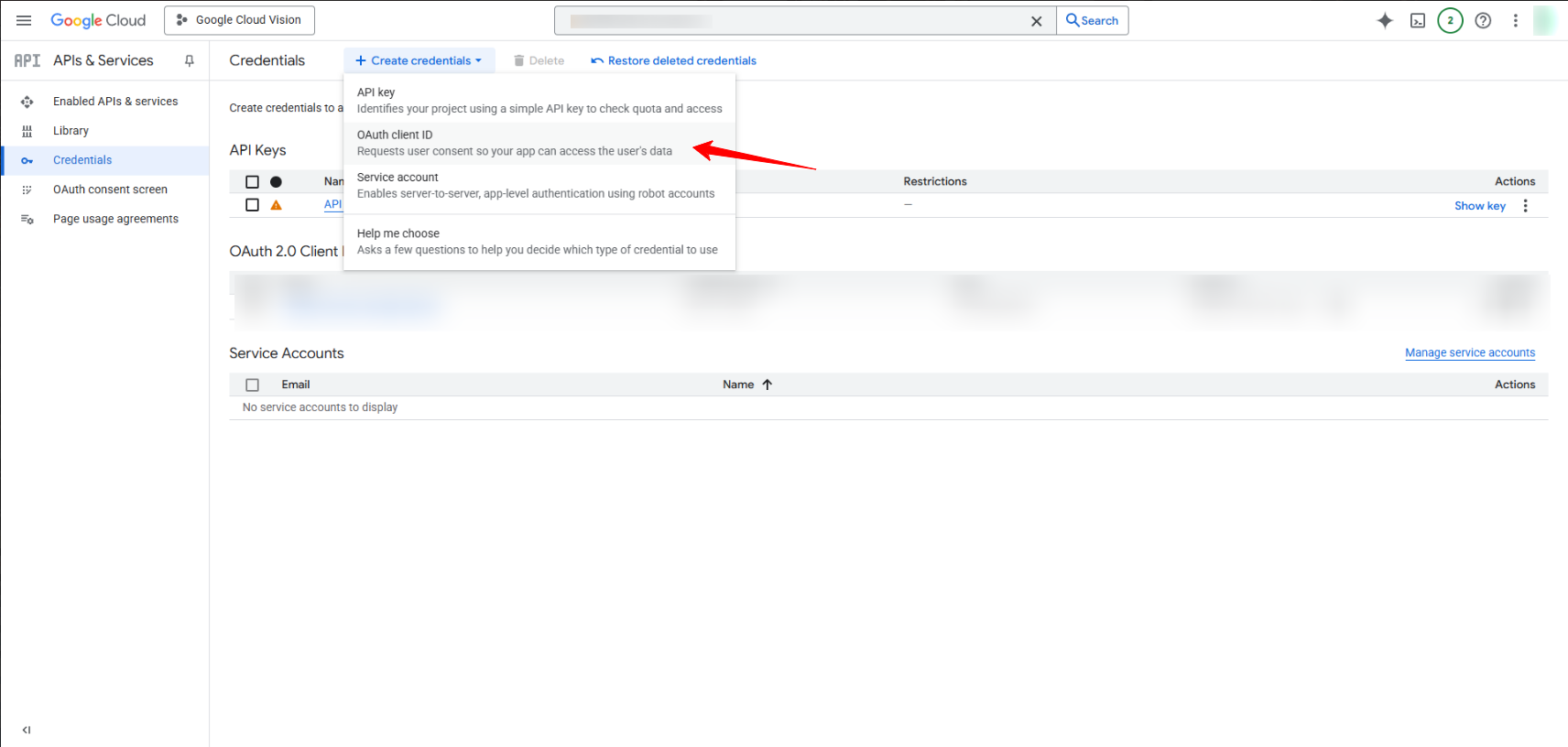
Task: Open the three-dot settings menu in header
Action: (1516, 20)
